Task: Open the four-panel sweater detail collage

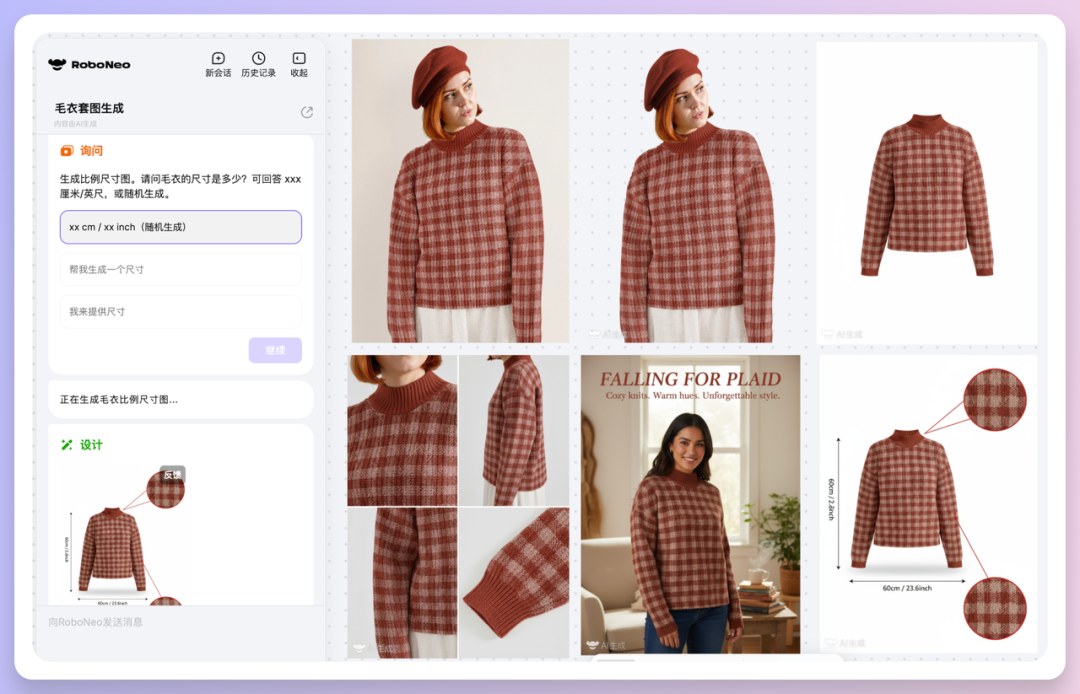Action: pyautogui.click(x=458, y=505)
